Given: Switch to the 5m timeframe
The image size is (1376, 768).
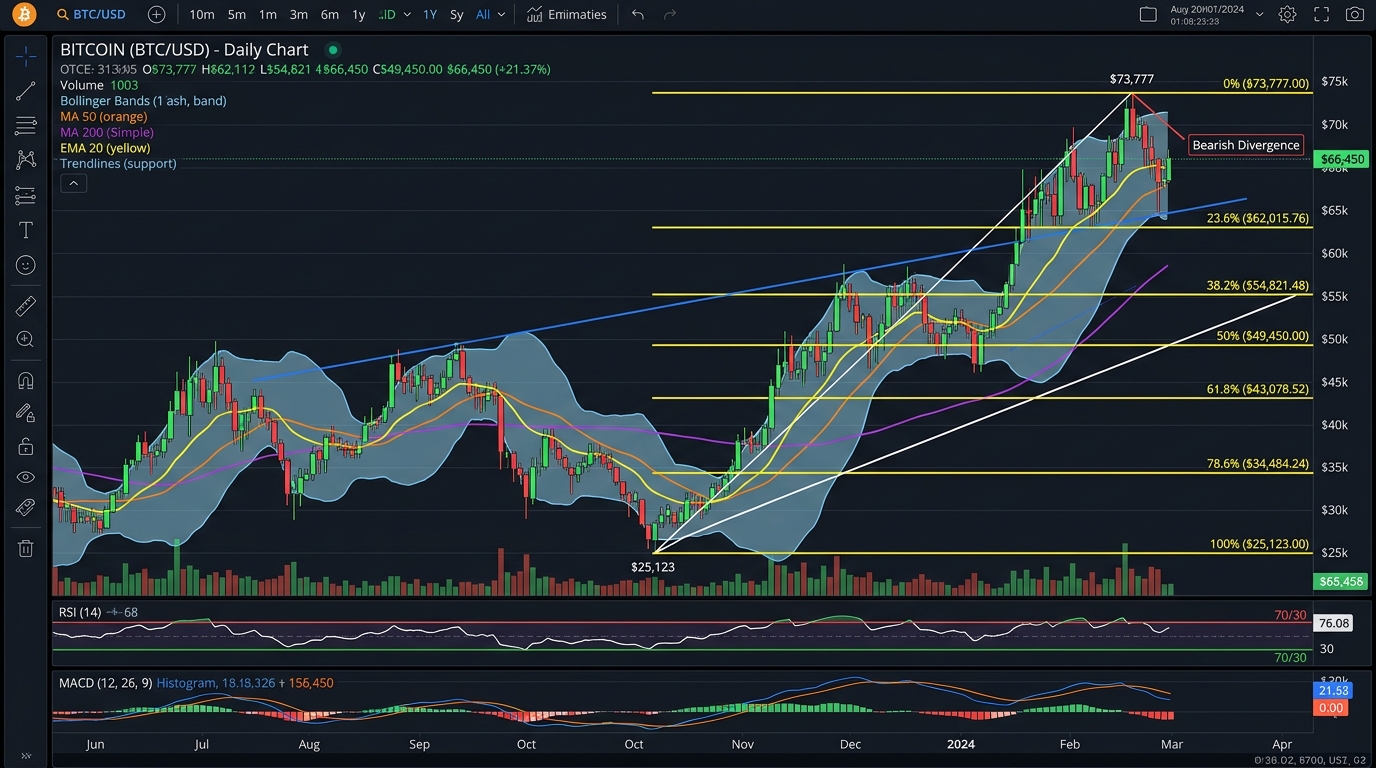Looking at the screenshot, I should [237, 14].
